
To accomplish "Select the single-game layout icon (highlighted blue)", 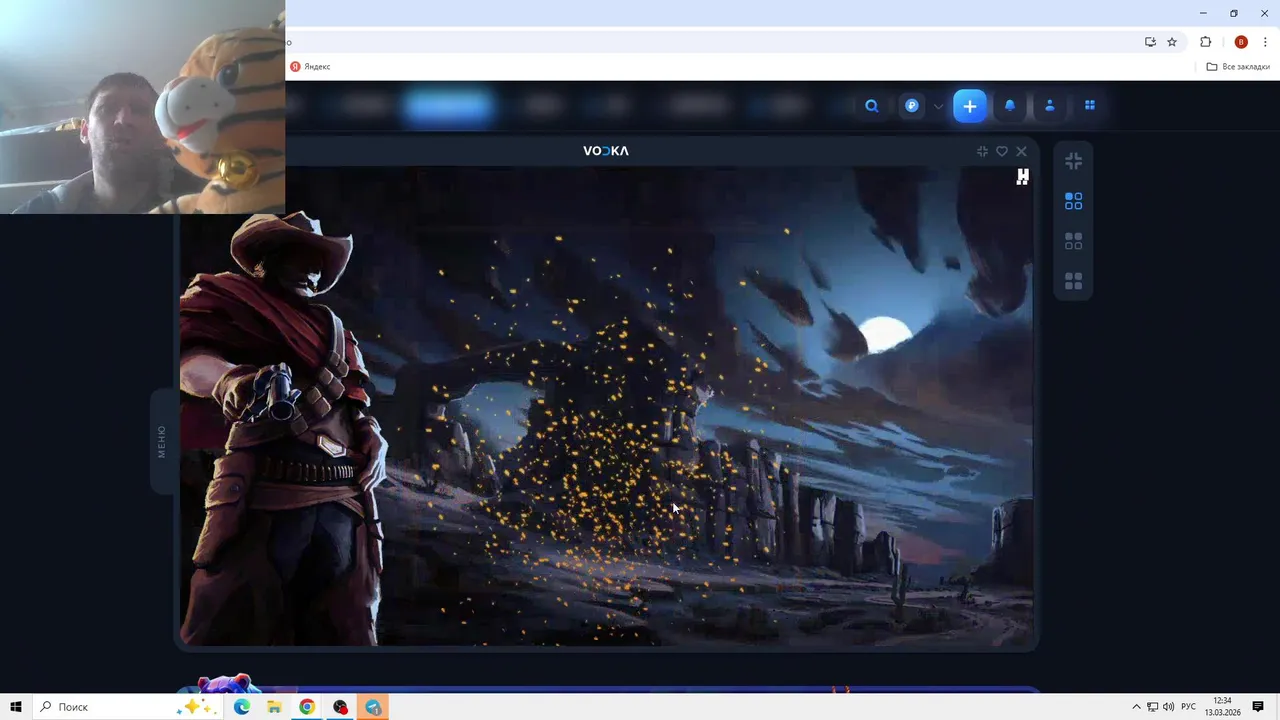I will click(1073, 201).
